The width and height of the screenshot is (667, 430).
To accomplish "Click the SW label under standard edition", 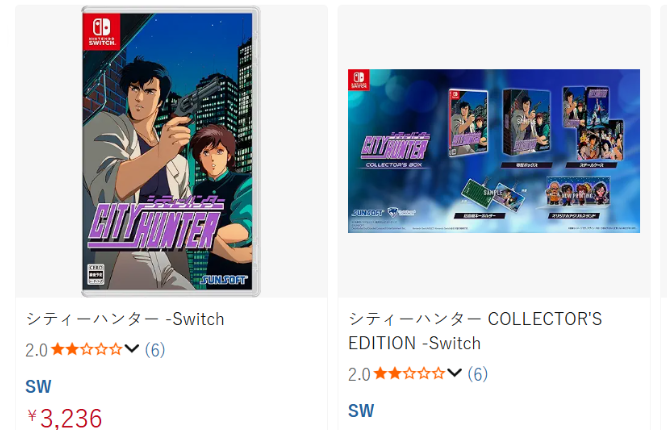I will pyautogui.click(x=38, y=387).
